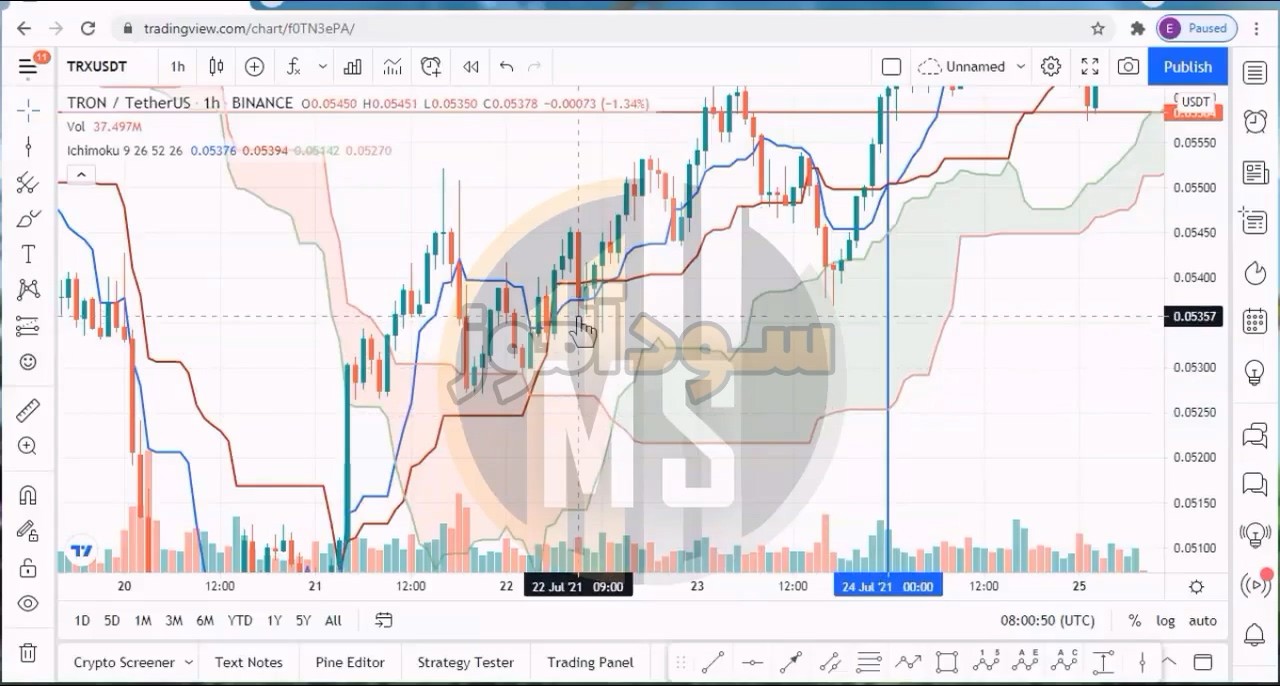The height and width of the screenshot is (686, 1280).
Task: Open the watchlist panel icon
Action: (x=1255, y=72)
